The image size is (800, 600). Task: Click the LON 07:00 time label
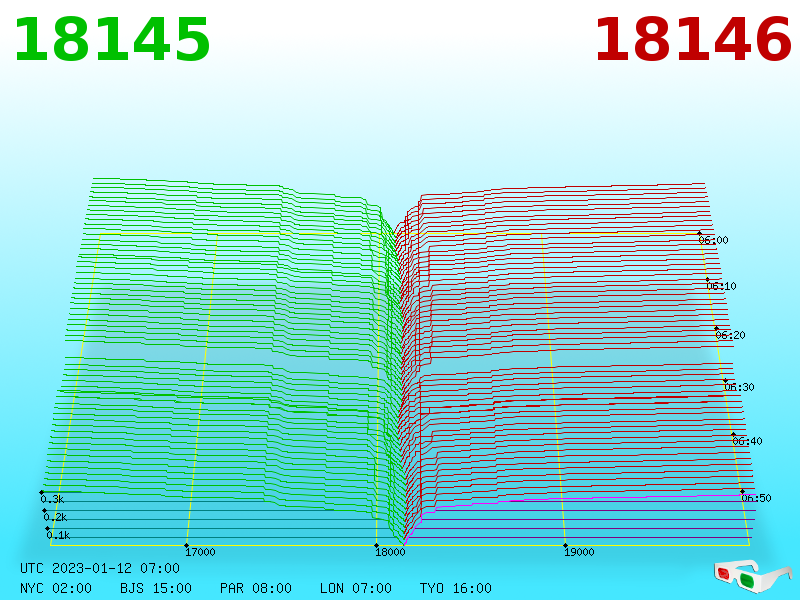[356, 588]
